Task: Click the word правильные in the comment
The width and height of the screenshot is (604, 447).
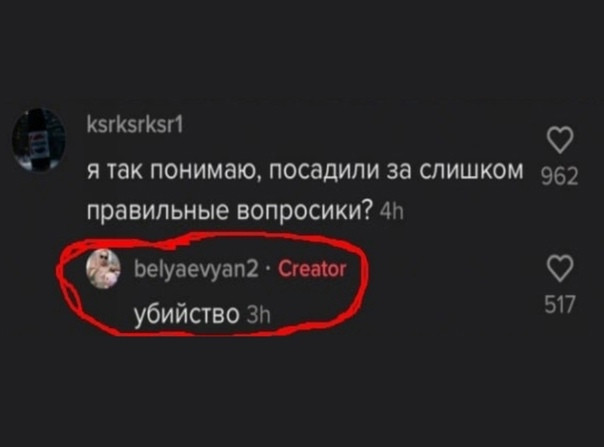Action: (158, 212)
